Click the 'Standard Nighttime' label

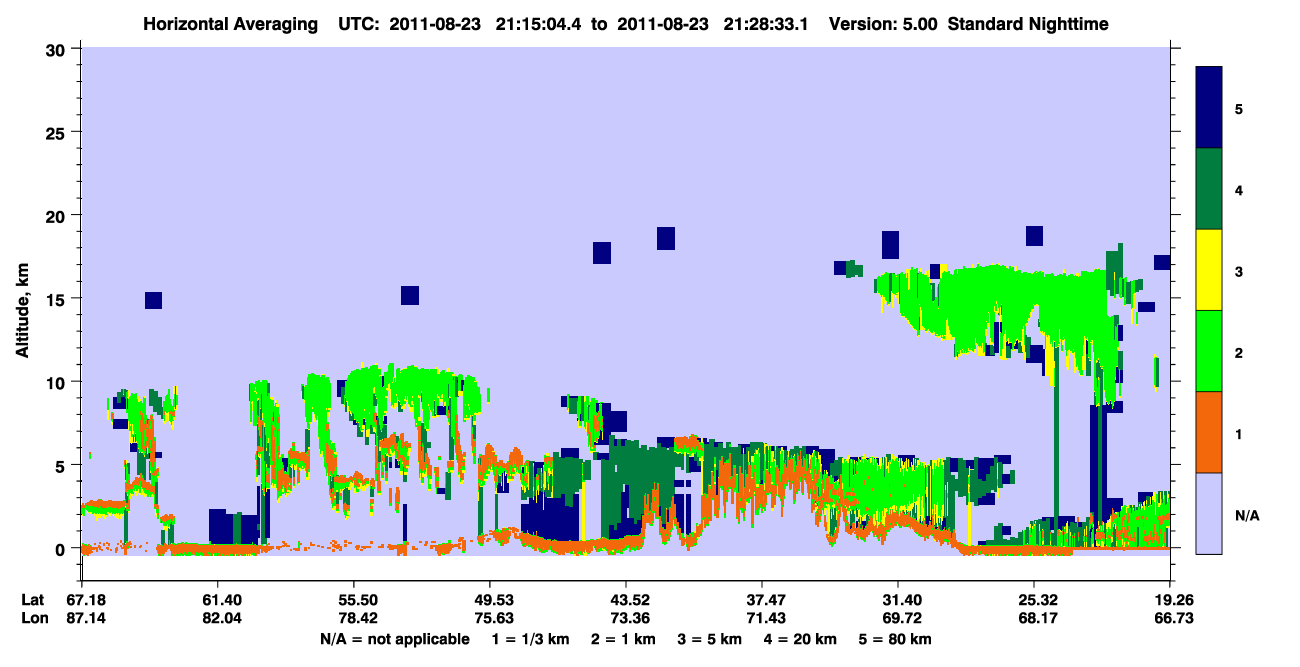coord(1028,24)
